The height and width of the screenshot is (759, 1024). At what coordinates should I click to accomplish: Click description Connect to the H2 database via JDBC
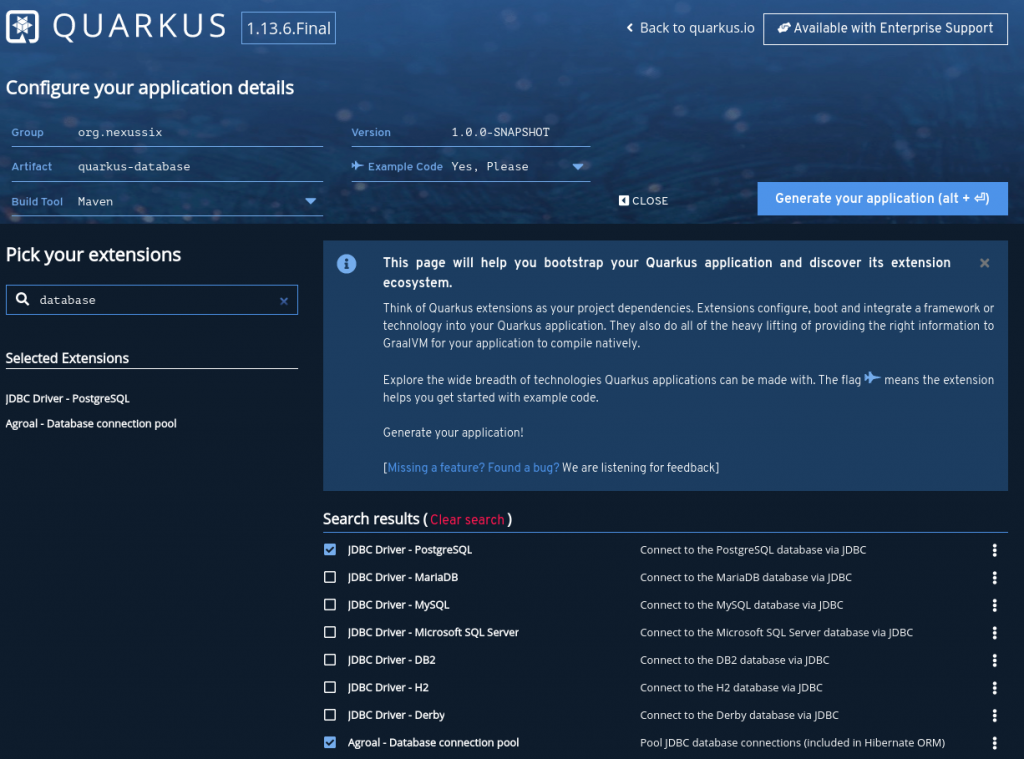(x=731, y=687)
